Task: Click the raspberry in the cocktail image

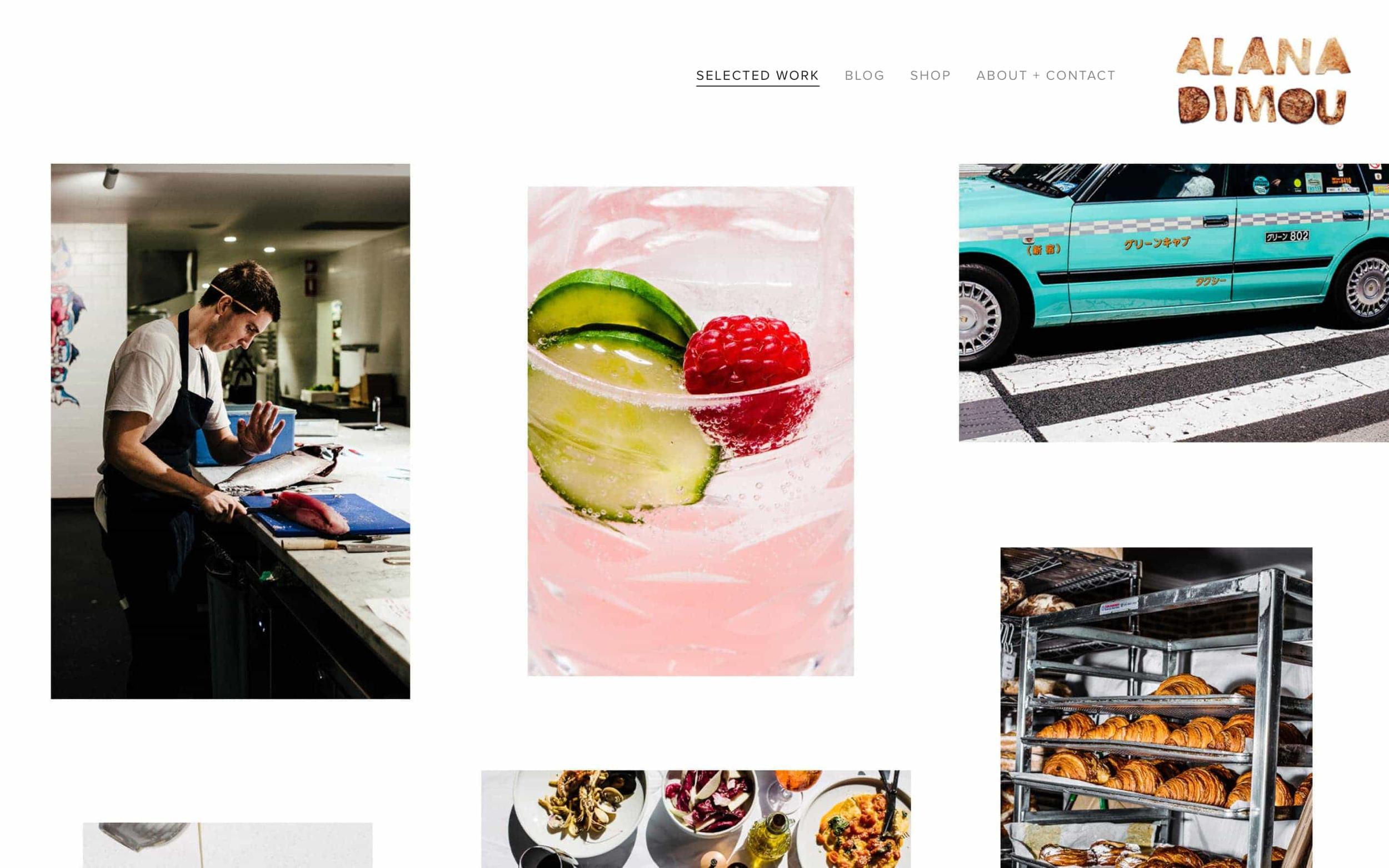Action: click(x=750, y=379)
